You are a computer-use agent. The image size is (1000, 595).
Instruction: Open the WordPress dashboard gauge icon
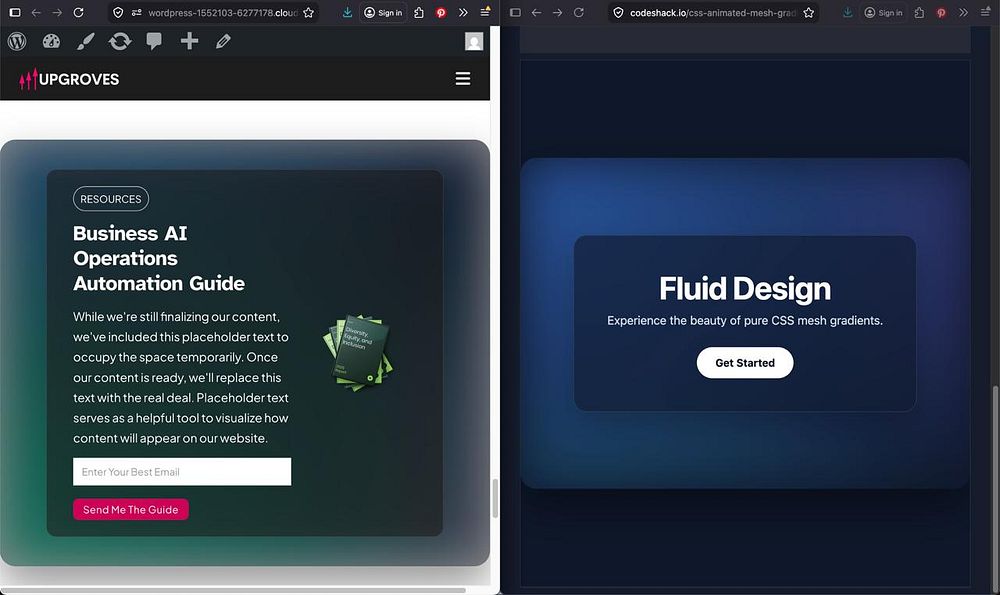[51, 41]
